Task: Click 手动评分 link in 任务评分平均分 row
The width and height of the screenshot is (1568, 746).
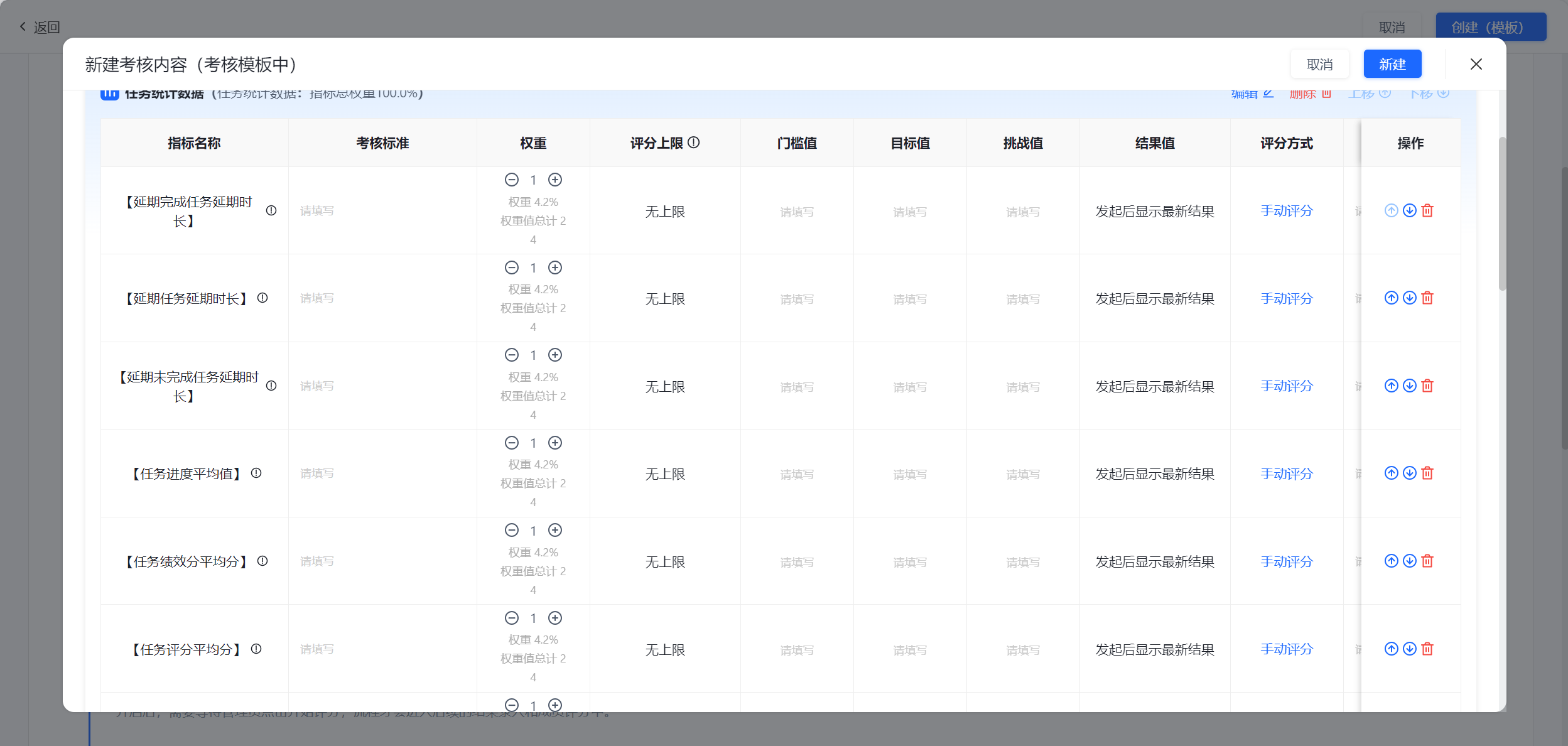Action: coord(1287,649)
